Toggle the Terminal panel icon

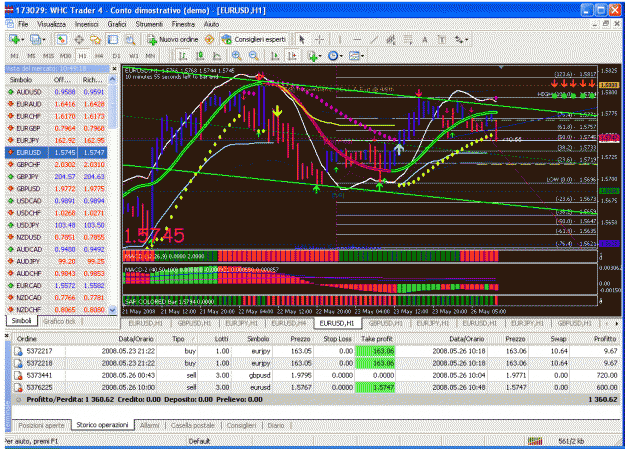coord(113,39)
